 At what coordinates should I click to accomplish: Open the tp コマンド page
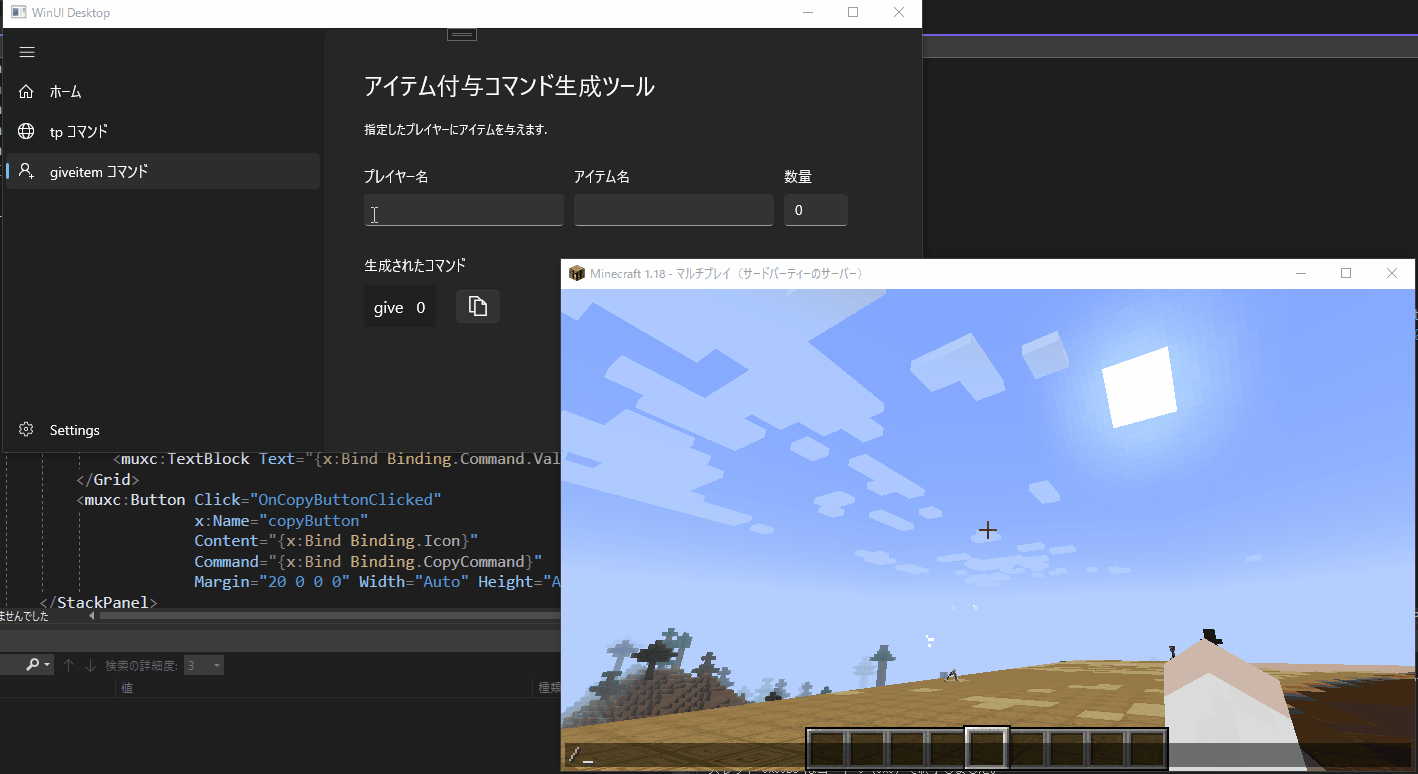(163, 131)
